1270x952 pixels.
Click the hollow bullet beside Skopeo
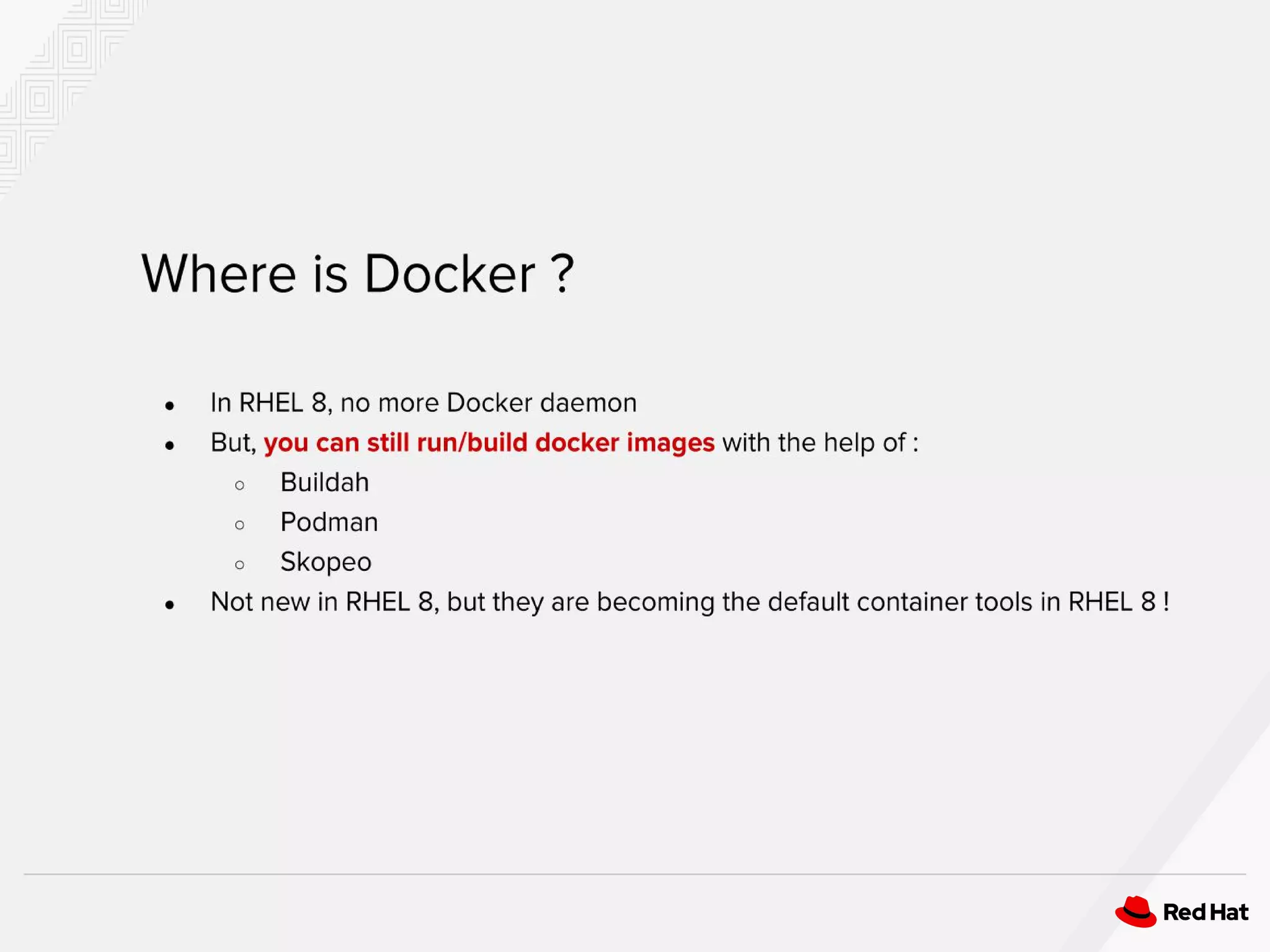coord(240,565)
